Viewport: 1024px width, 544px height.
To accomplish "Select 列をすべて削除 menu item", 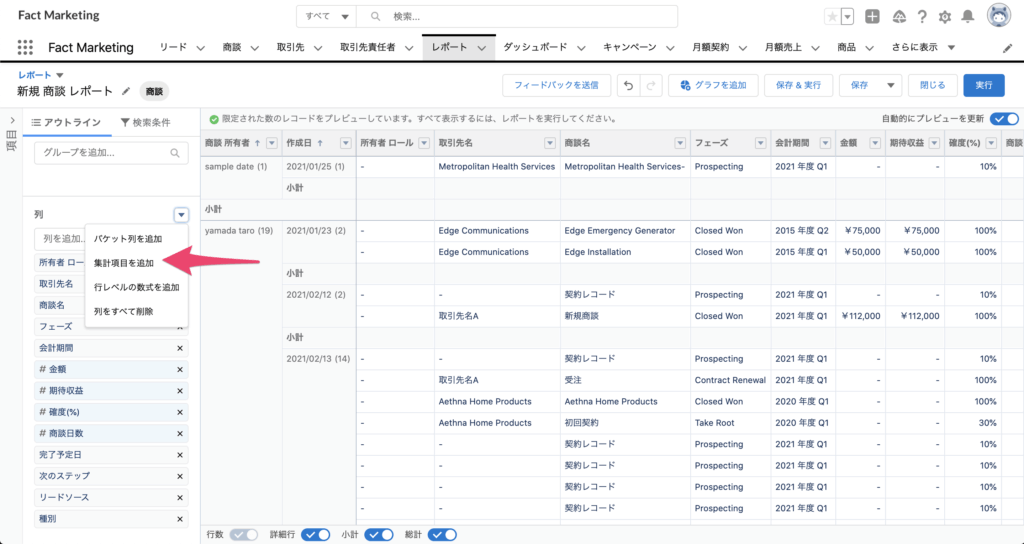I will tap(136, 312).
